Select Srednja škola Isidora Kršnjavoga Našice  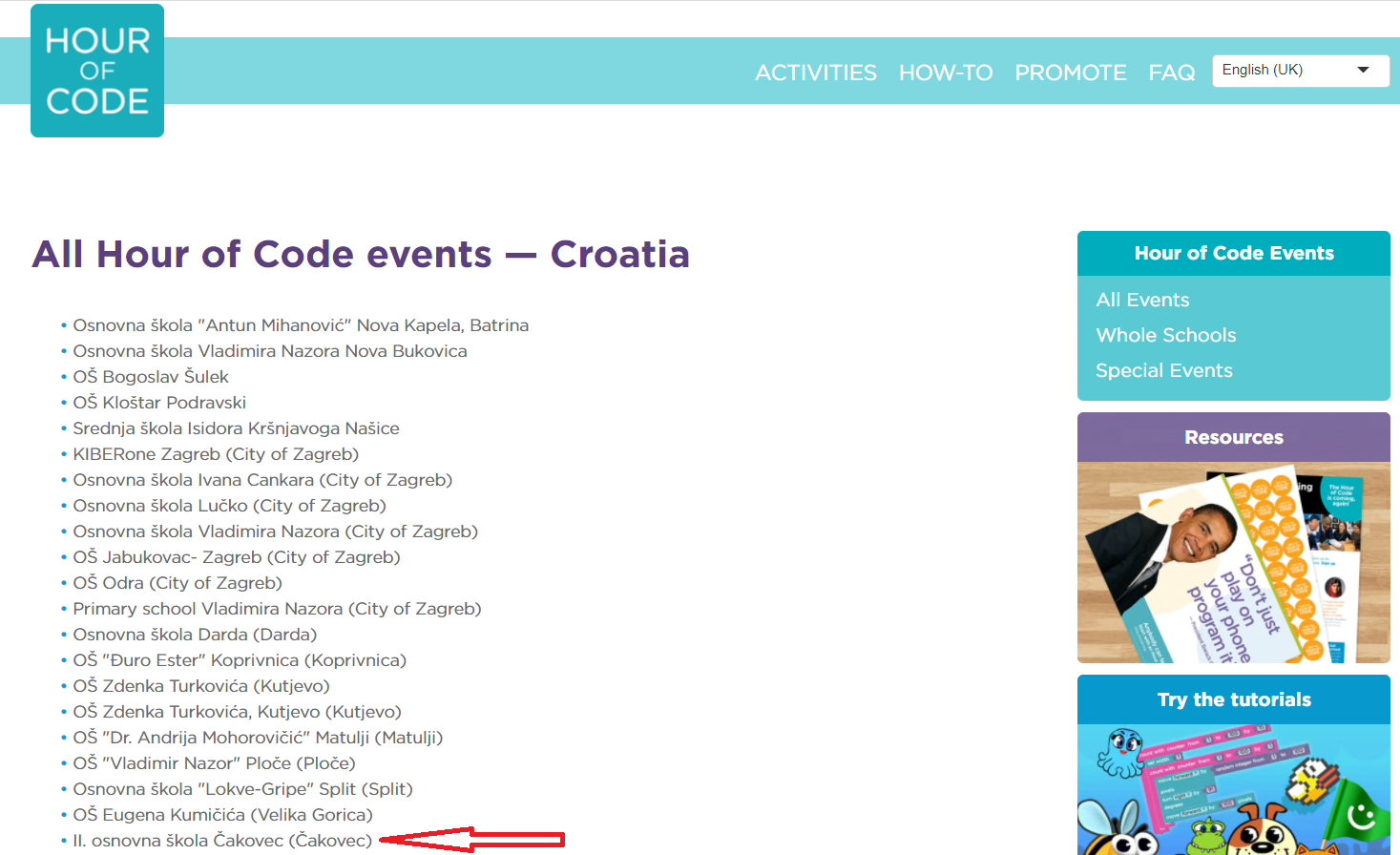tap(236, 428)
